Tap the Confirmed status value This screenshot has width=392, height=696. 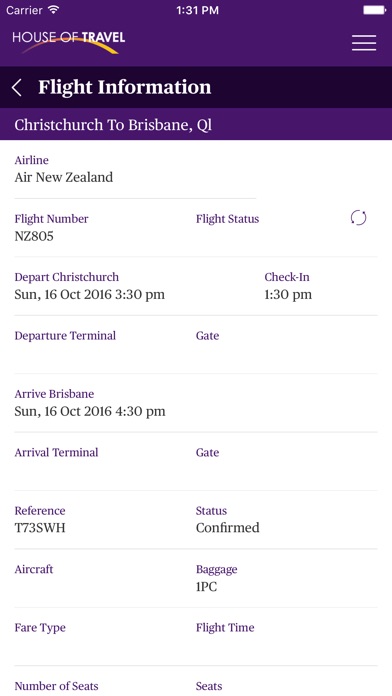pyautogui.click(x=228, y=528)
